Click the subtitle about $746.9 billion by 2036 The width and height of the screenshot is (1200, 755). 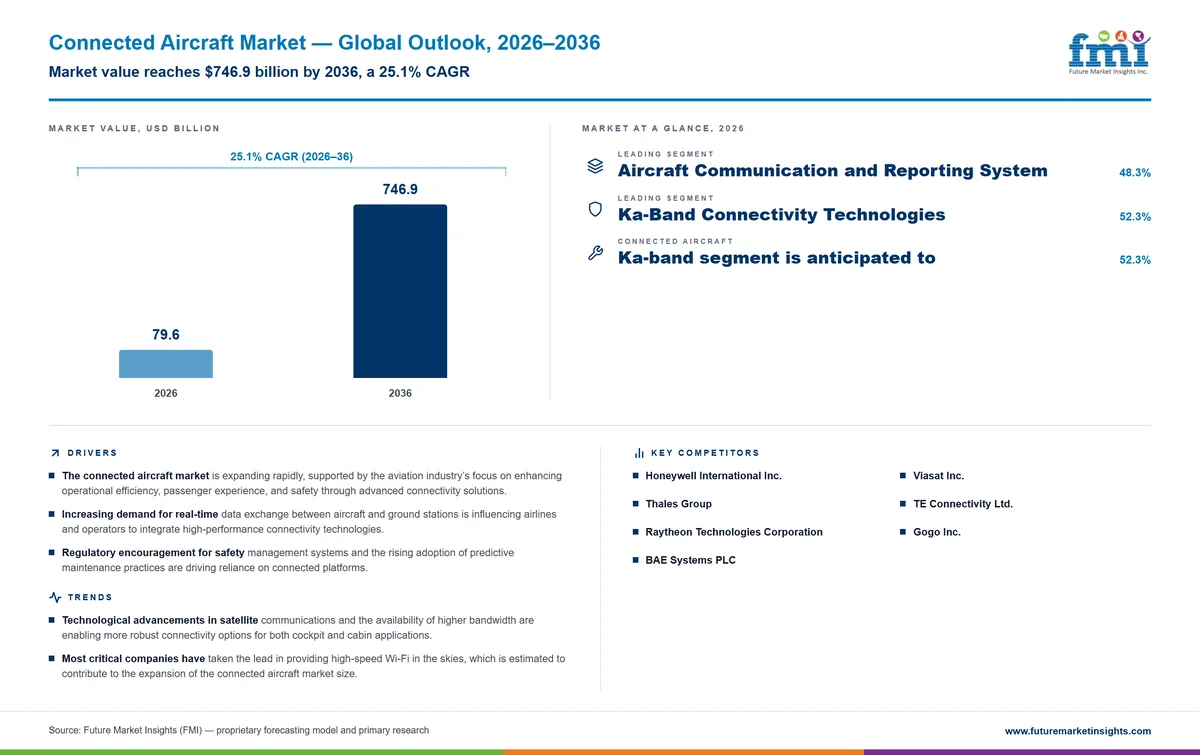click(259, 73)
